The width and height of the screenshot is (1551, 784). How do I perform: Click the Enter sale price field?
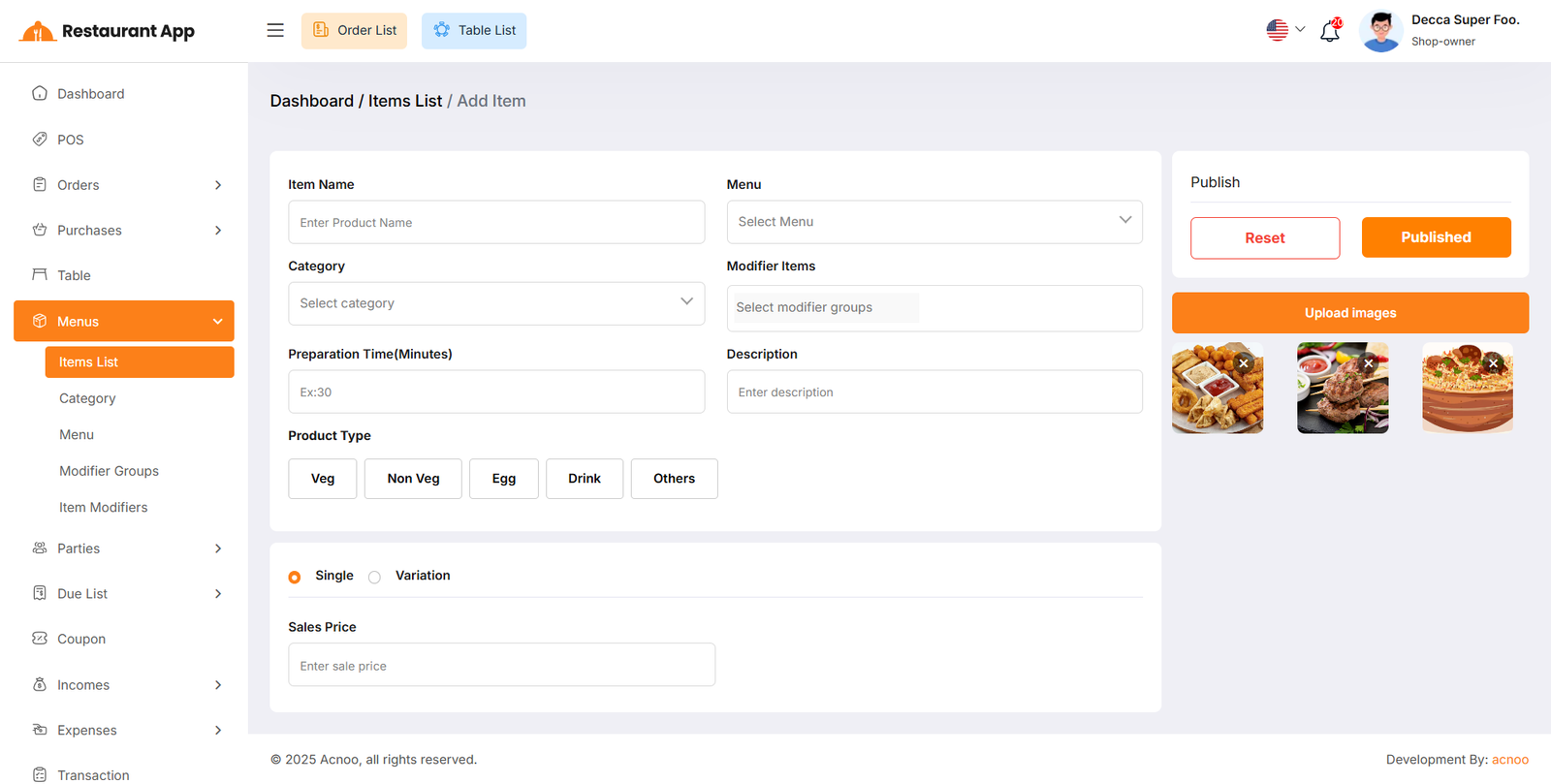click(x=501, y=666)
